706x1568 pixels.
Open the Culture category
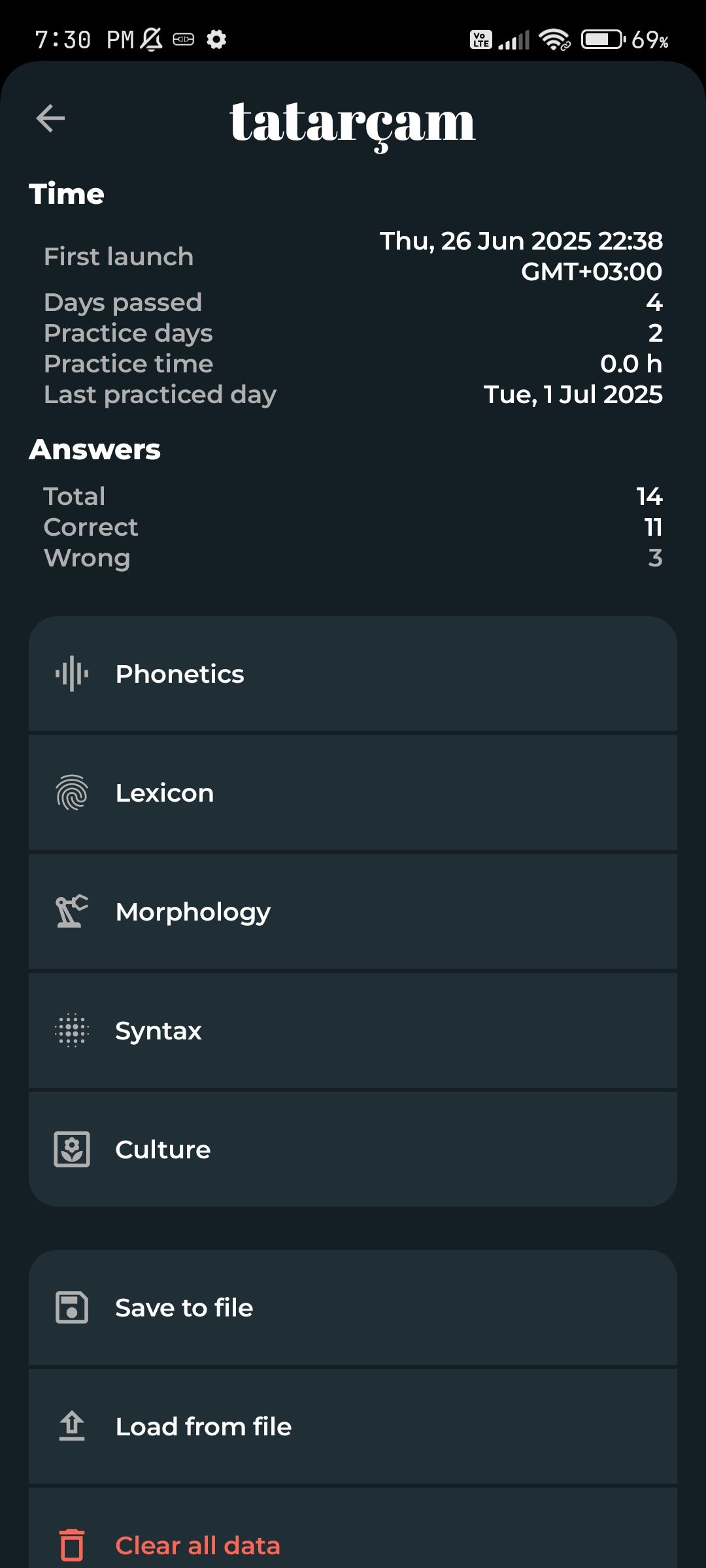click(353, 1149)
